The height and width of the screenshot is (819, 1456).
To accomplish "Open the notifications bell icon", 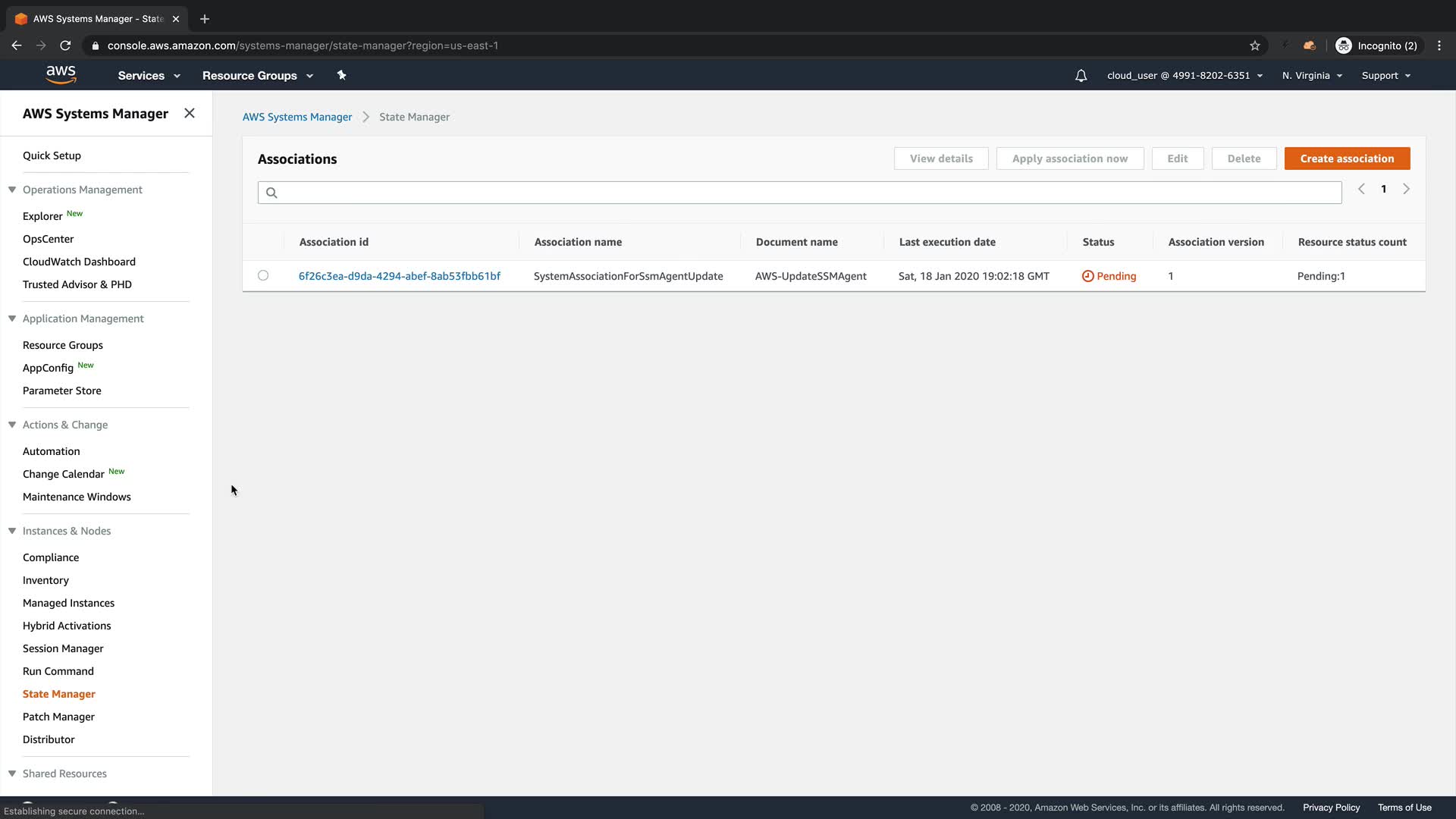I will click(1081, 76).
